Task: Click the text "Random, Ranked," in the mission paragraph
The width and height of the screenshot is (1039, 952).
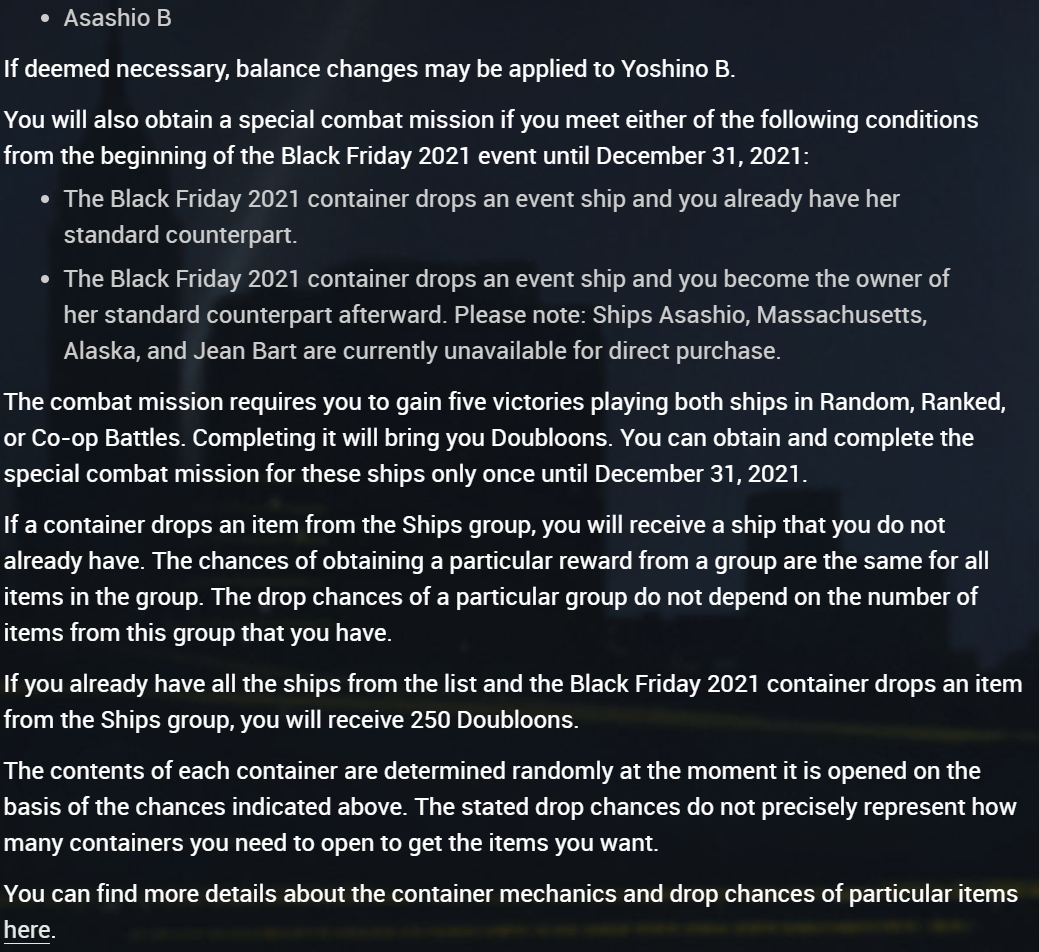Action: pos(912,402)
